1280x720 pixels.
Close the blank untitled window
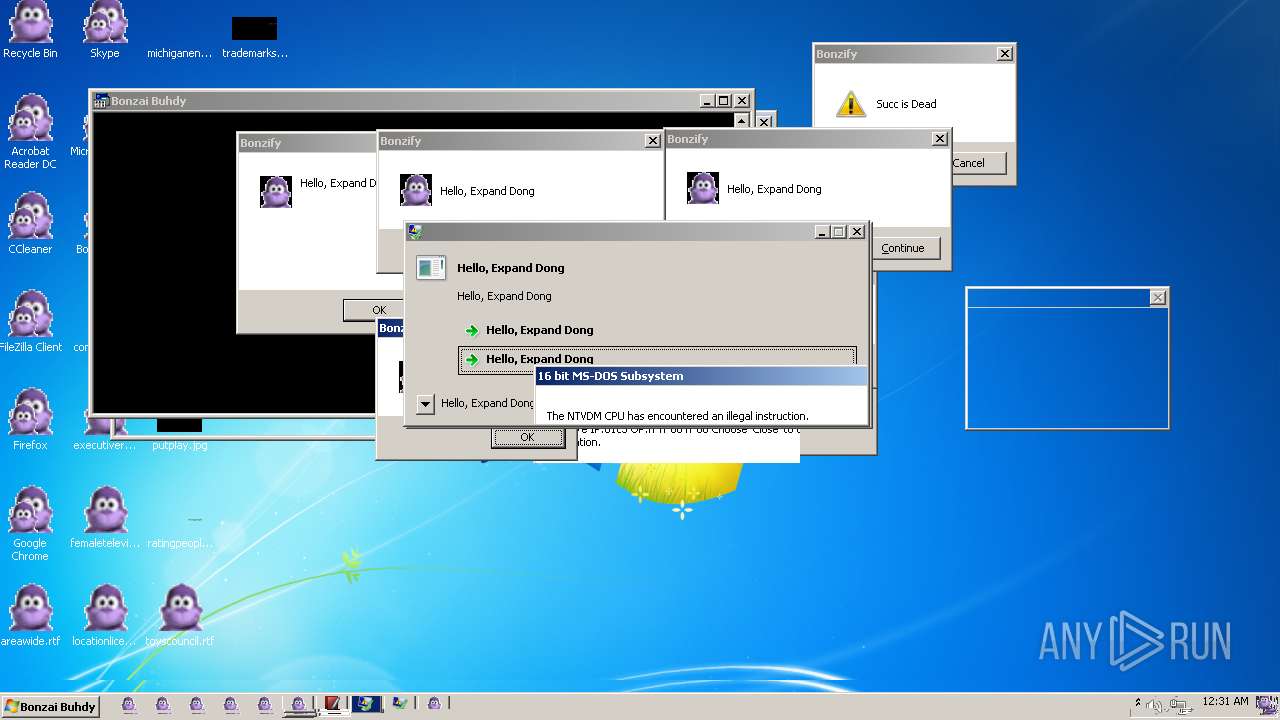[x=1157, y=297]
